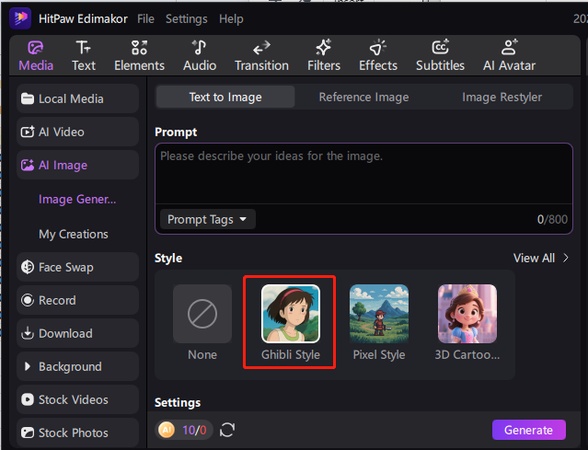588x450 pixels.
Task: Click the 10/0 credits counter
Action: [194, 430]
